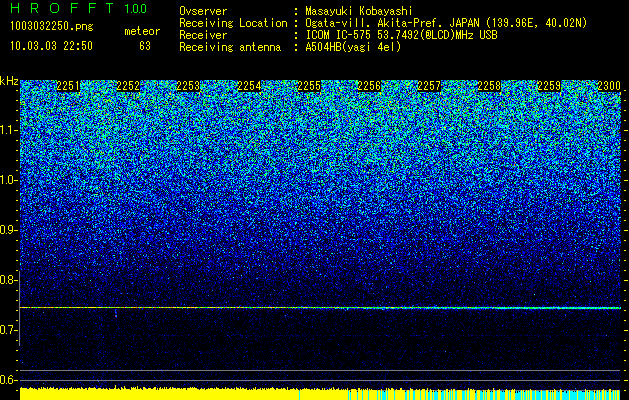Click the date stamp 10.03.03 22:50
The width and height of the screenshot is (629, 400).
[x=51, y=46]
